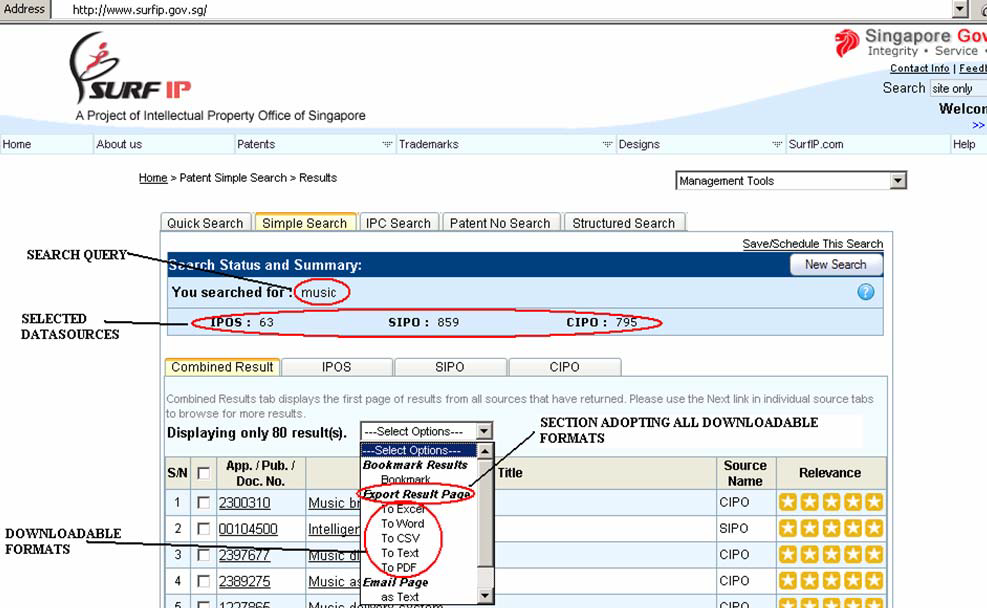Check the box for document 2300310
Screen dimensions: 987x608
pyautogui.click(x=203, y=502)
